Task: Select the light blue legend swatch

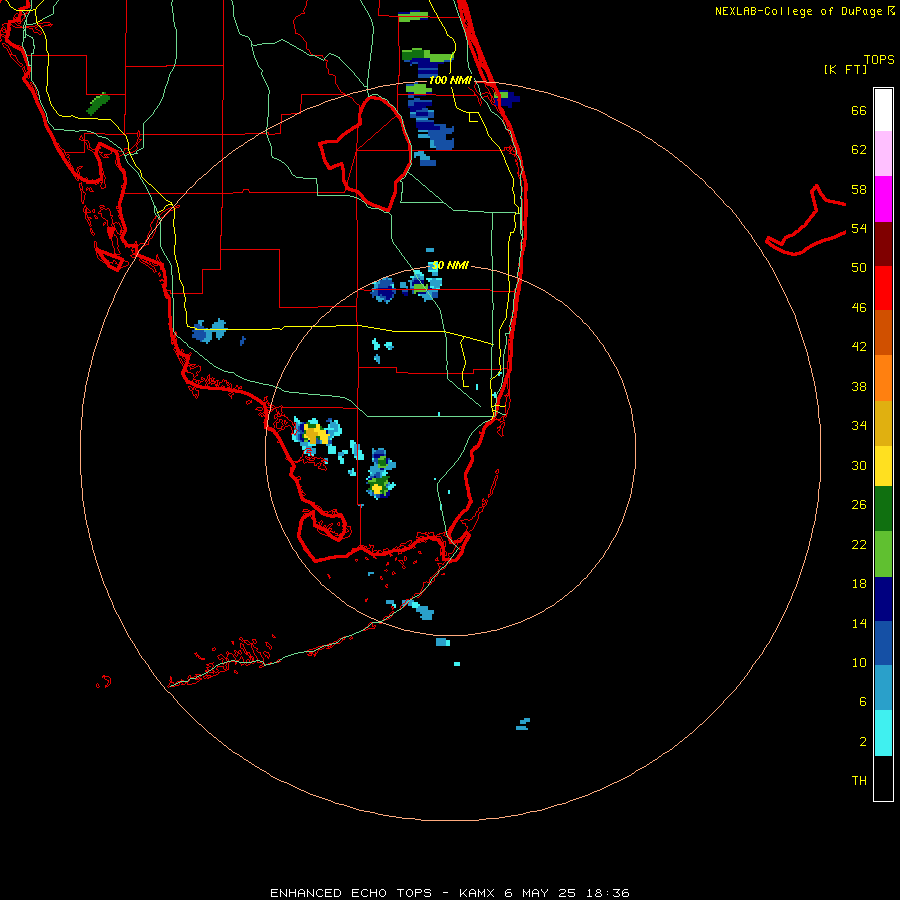Action: point(883,688)
